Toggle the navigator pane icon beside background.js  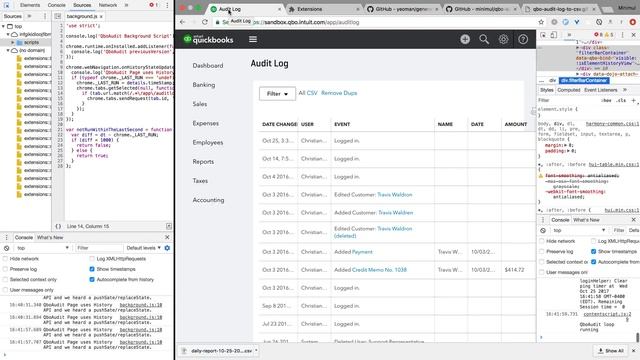pyautogui.click(x=58, y=16)
